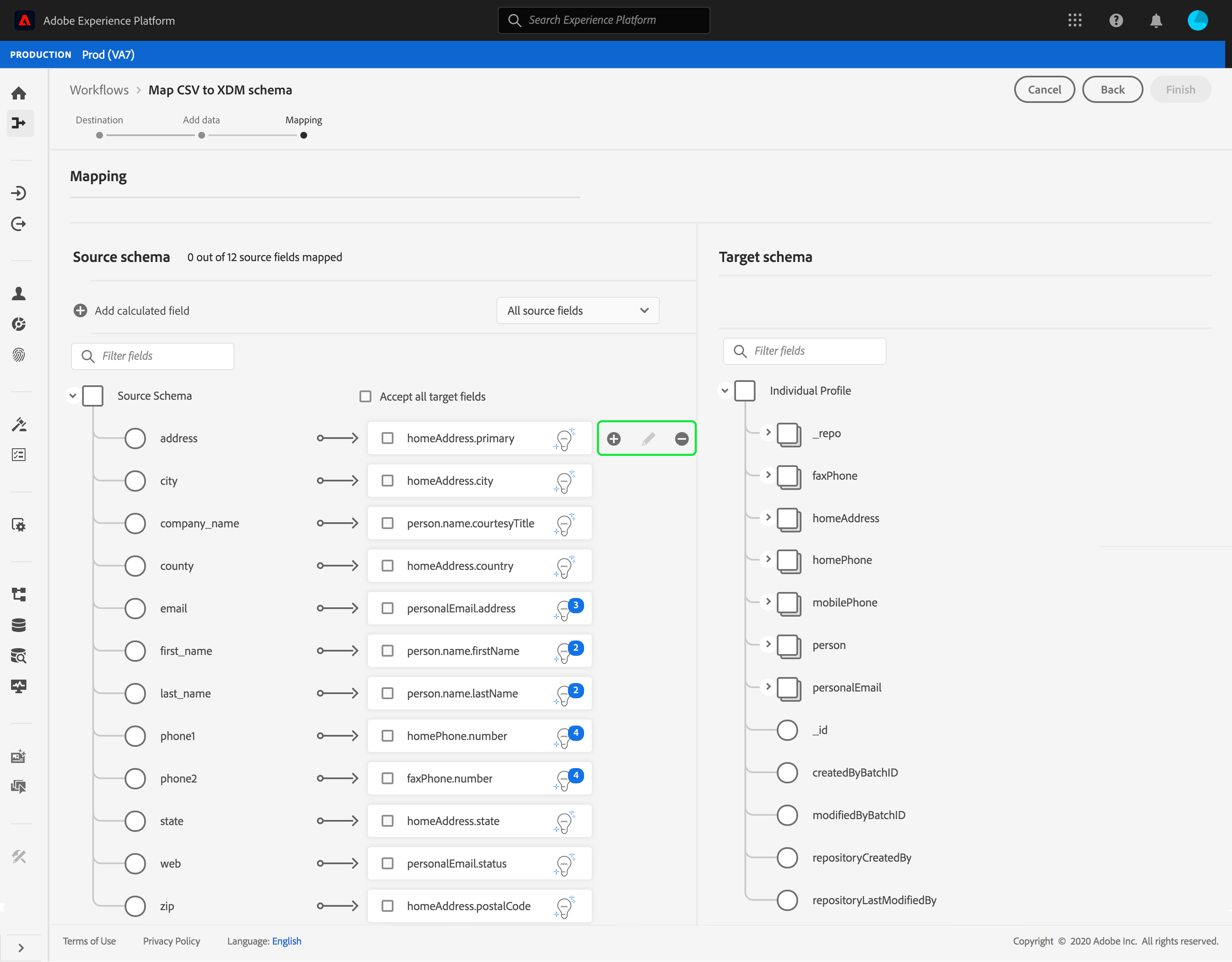Click the Cancel button
The image size is (1232, 962).
point(1044,90)
